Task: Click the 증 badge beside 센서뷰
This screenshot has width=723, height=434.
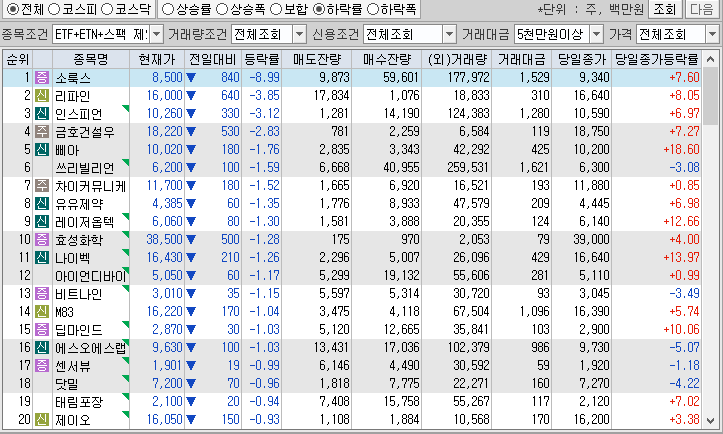Action: tap(42, 365)
